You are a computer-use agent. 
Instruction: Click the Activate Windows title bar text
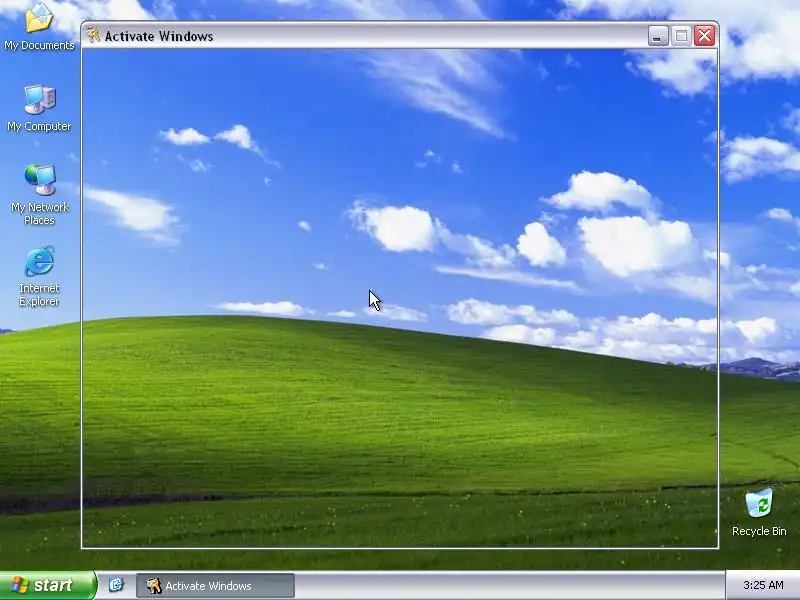tap(159, 36)
